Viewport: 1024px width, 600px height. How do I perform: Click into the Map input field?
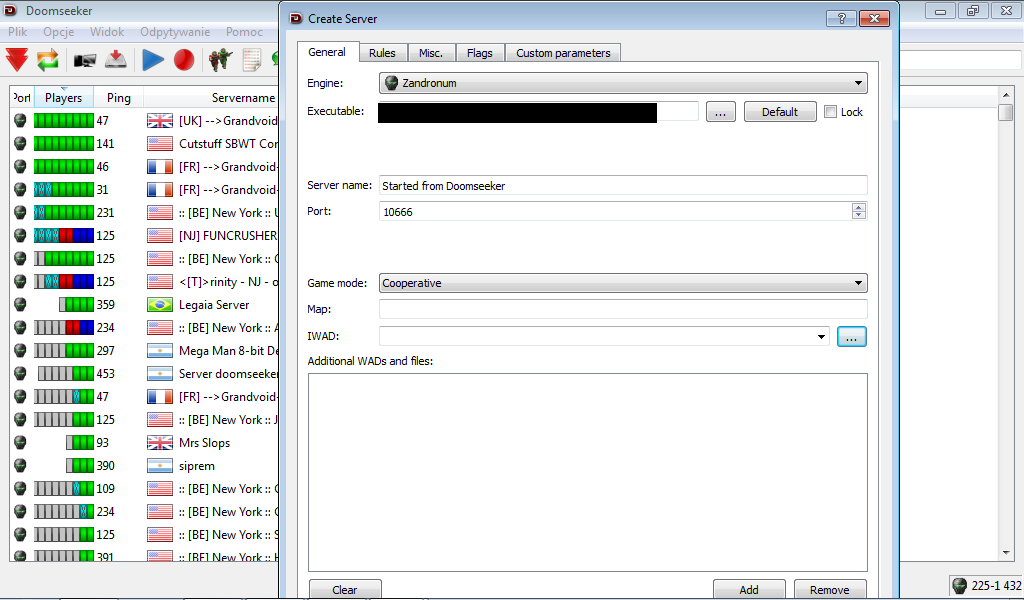622,310
